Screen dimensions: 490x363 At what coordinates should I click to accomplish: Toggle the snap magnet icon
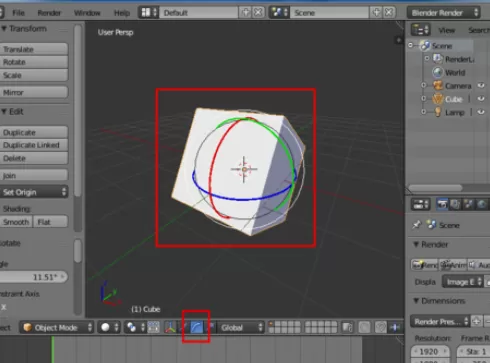(380, 327)
